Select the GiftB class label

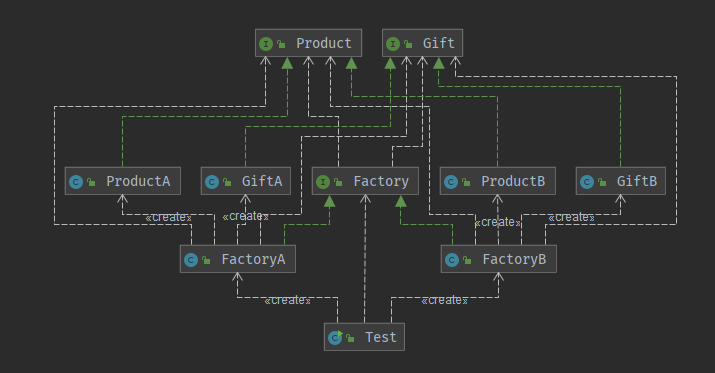[x=637, y=181]
